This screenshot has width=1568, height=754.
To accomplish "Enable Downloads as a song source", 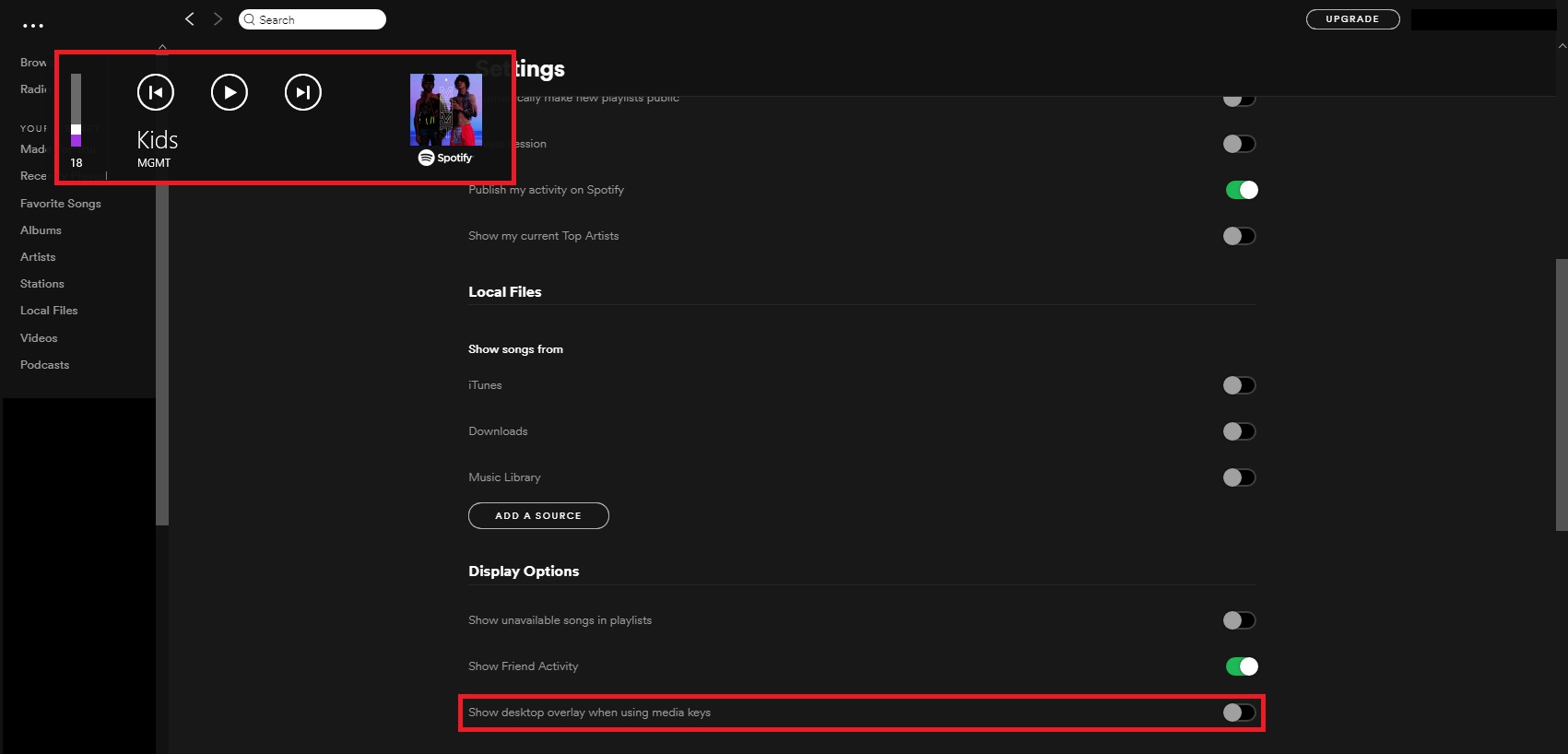I will [x=1239, y=431].
